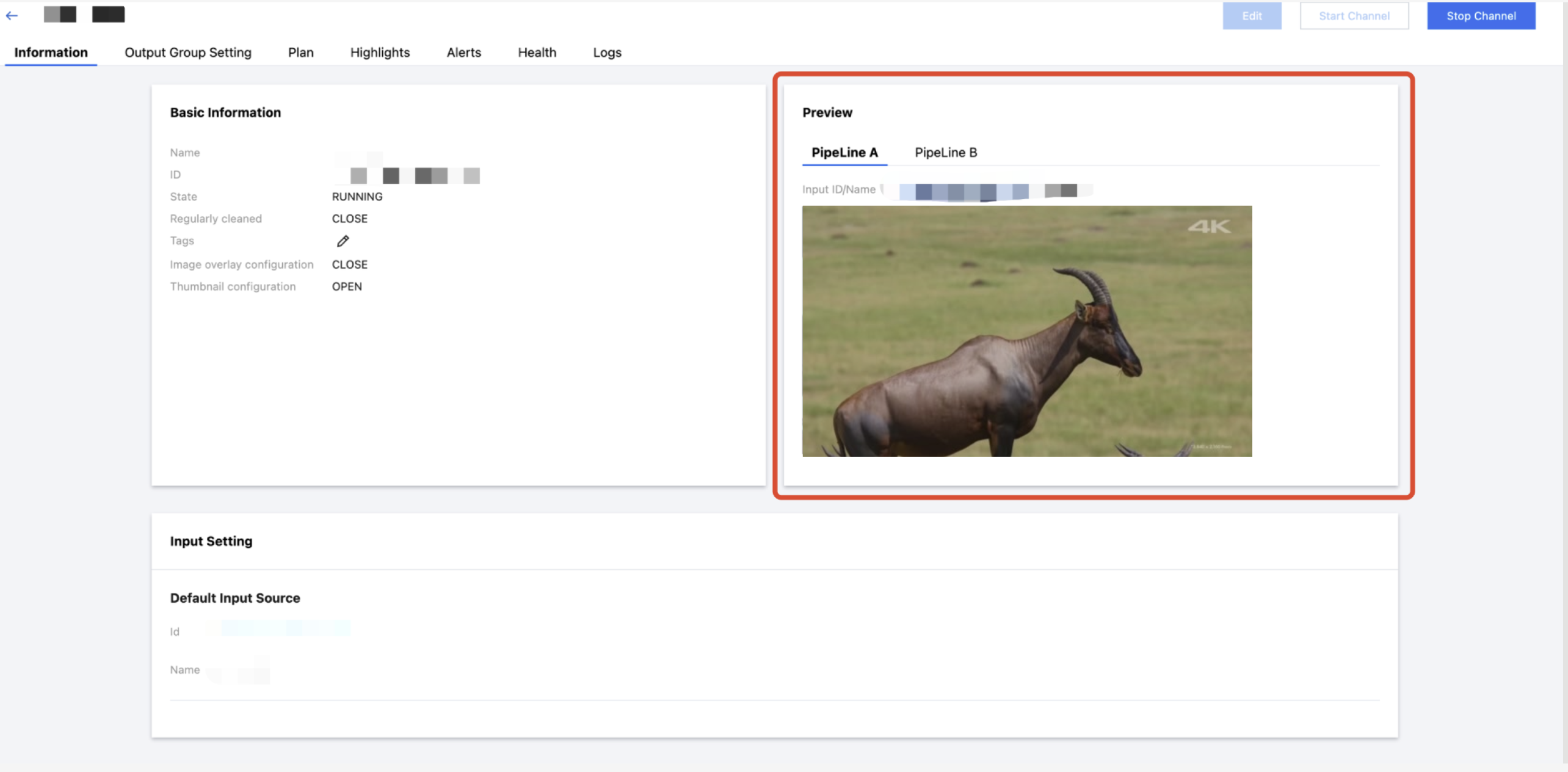1568x772 pixels.
Task: Open the Highlights tab
Action: (380, 53)
